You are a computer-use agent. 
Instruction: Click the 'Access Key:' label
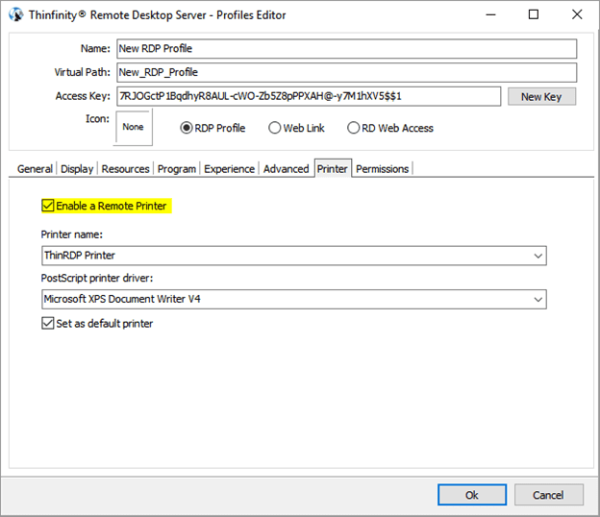tap(83, 96)
